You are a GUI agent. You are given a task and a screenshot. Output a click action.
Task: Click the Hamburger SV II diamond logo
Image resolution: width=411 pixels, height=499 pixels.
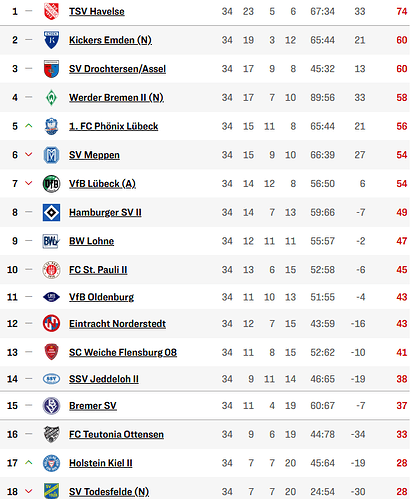click(x=51, y=212)
